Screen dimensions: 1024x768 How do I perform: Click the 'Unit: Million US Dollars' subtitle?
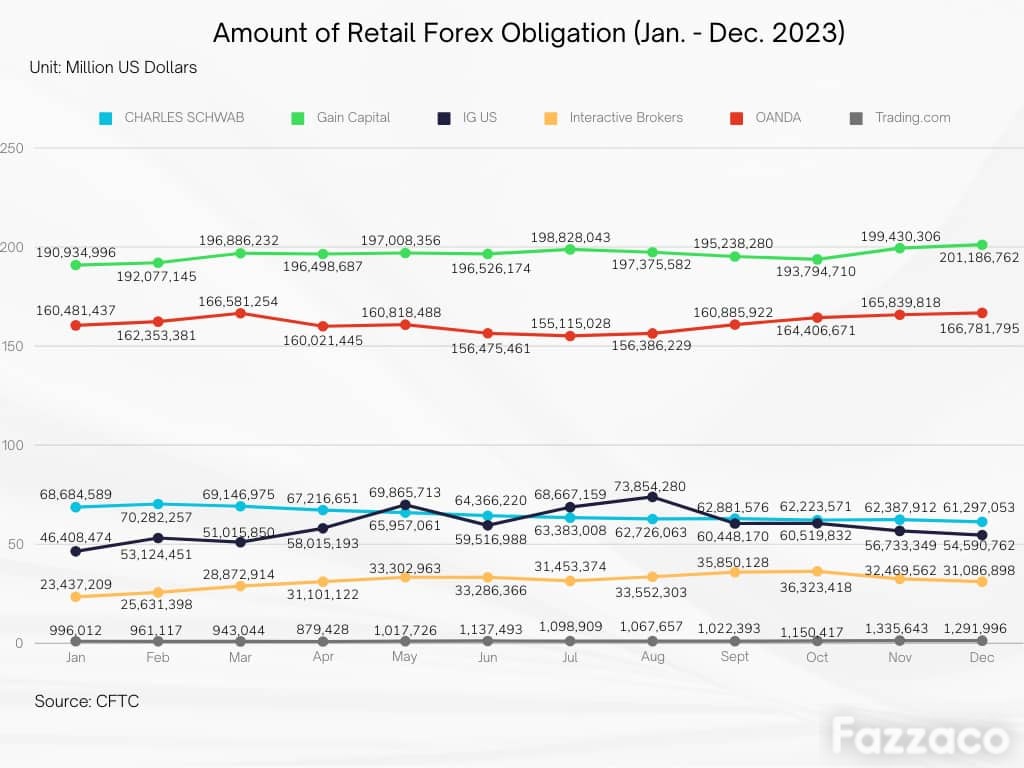click(x=113, y=67)
